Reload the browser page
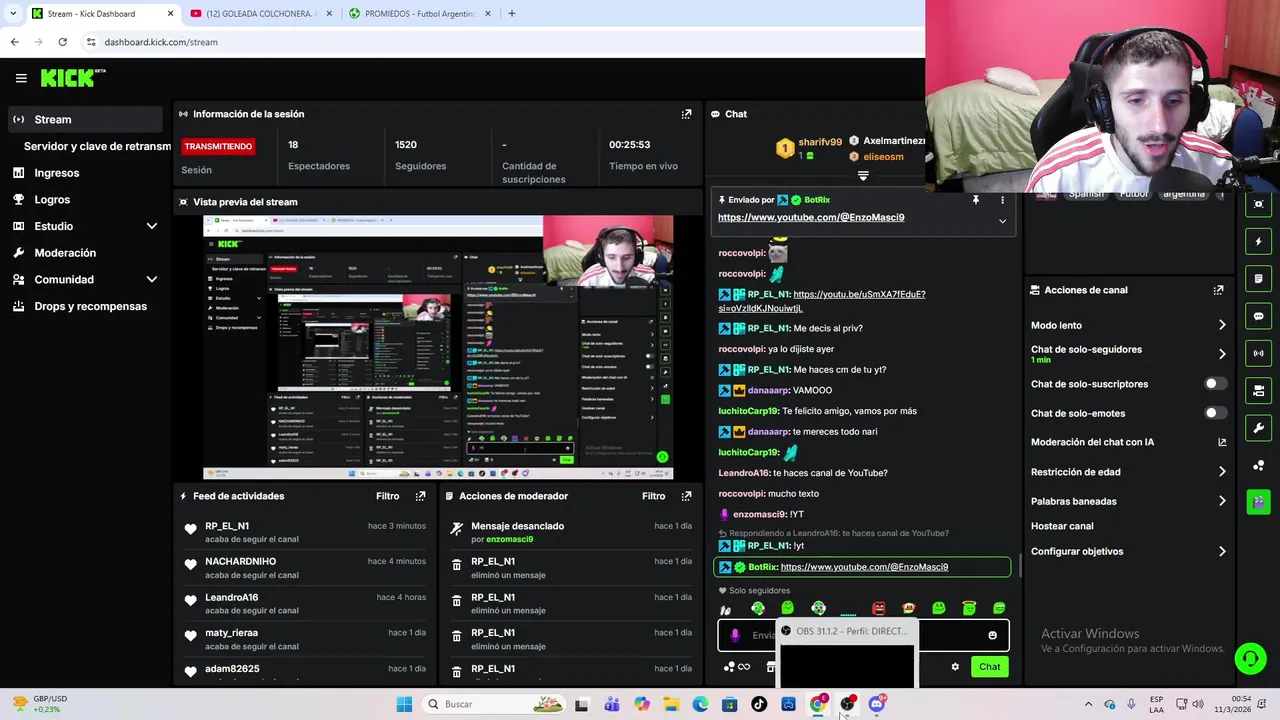The height and width of the screenshot is (720, 1280). pos(62,42)
